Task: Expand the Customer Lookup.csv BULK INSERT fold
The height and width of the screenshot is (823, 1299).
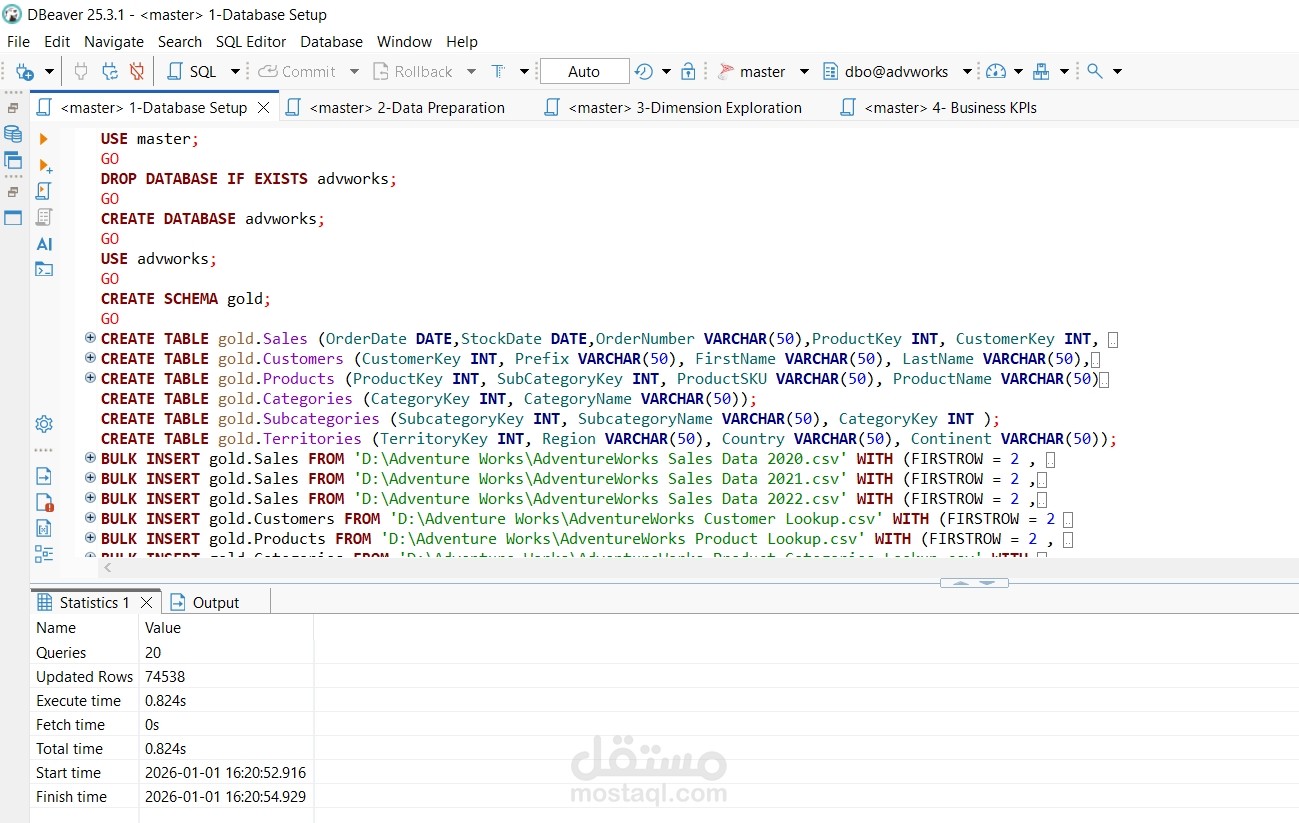Action: (x=90, y=518)
